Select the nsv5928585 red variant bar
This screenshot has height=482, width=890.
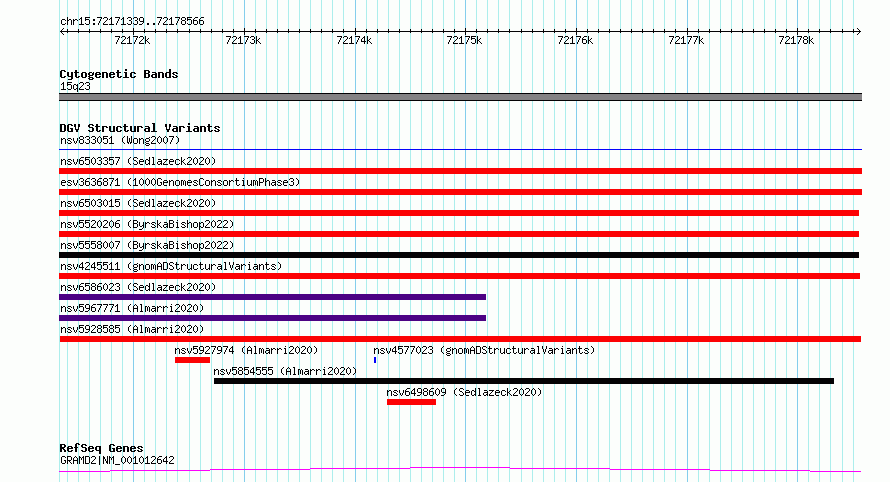460,339
